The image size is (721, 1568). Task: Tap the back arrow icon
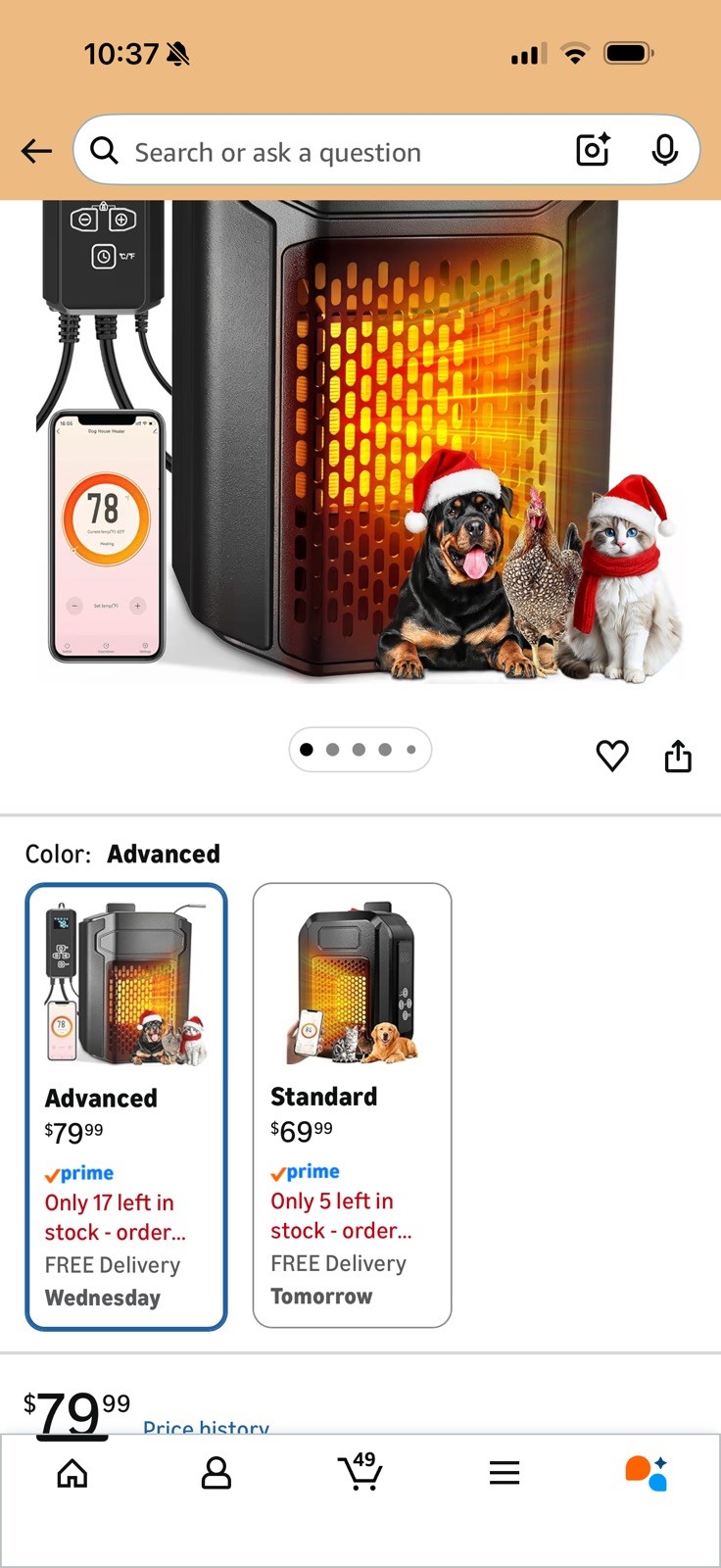point(36,151)
